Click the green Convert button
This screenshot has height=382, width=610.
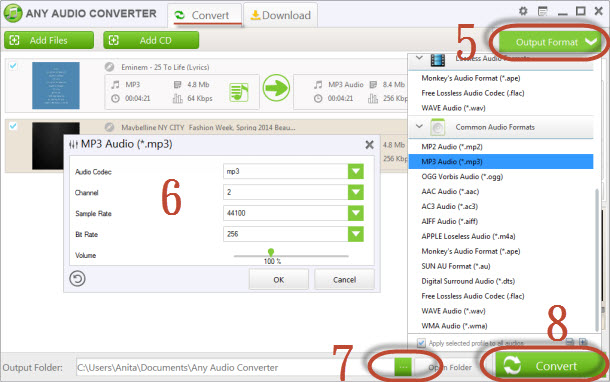click(x=549, y=366)
